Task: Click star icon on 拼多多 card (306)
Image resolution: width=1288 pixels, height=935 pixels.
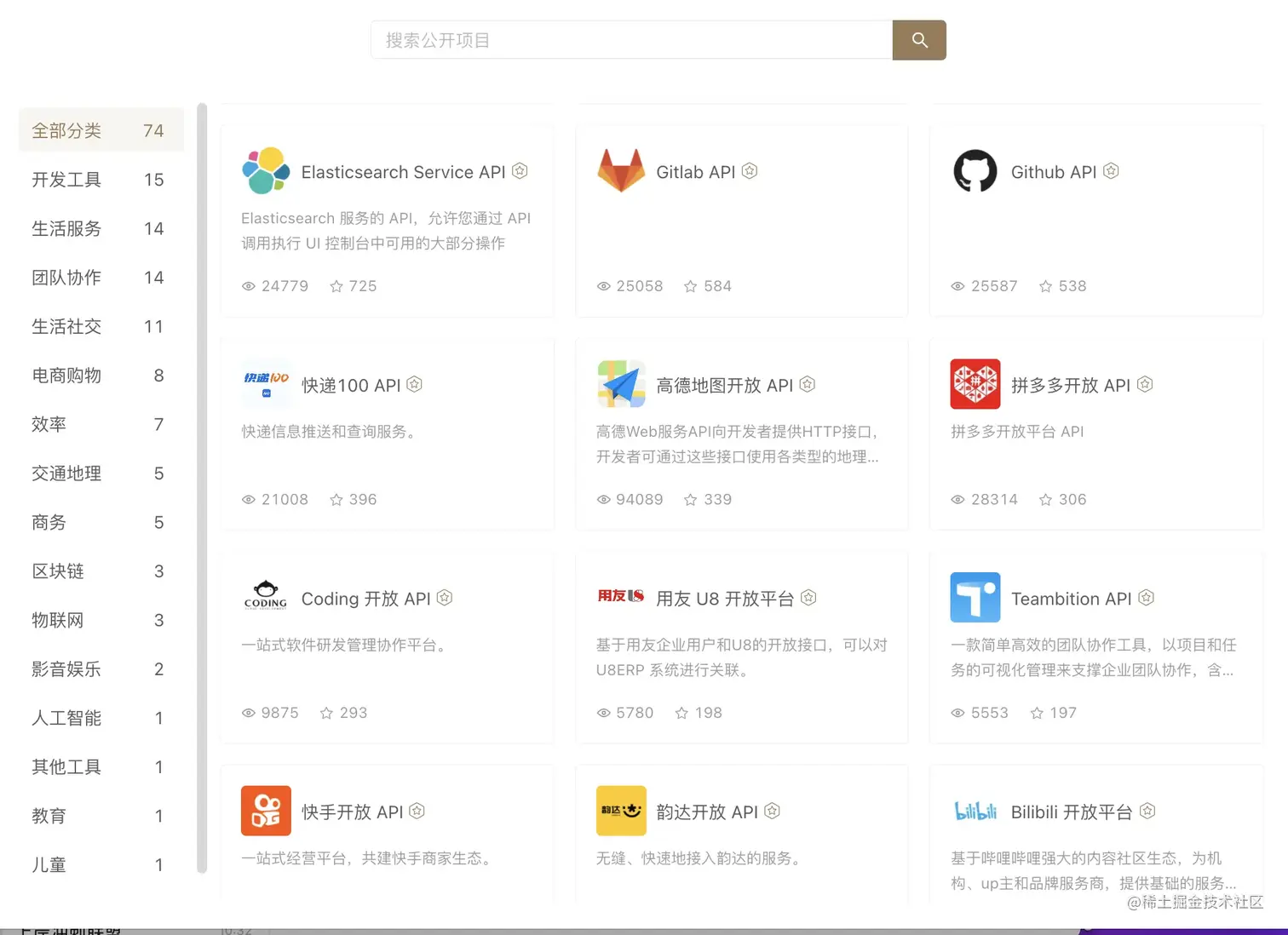Action: tap(1046, 500)
